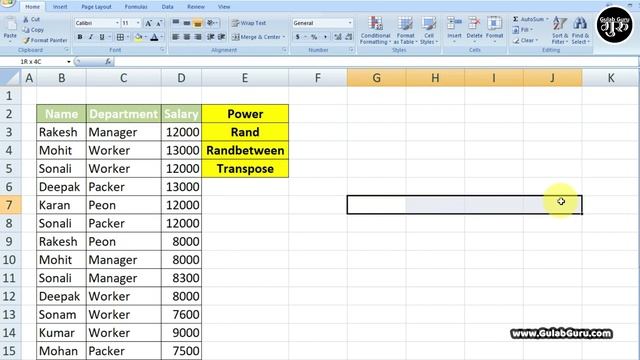
Task: Select column E header
Action: [245, 78]
